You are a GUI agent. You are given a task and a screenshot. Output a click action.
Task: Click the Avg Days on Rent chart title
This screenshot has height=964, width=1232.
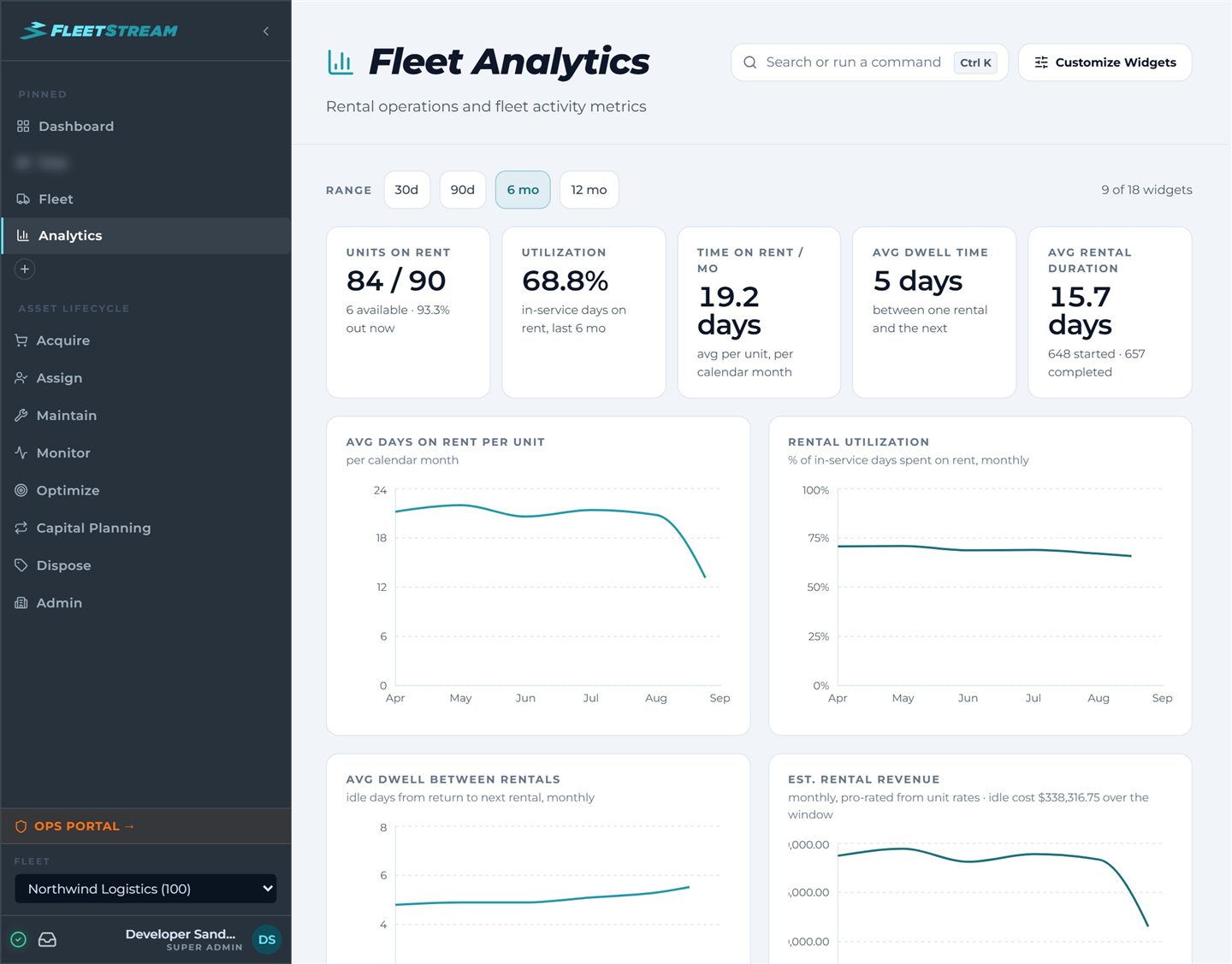point(445,442)
